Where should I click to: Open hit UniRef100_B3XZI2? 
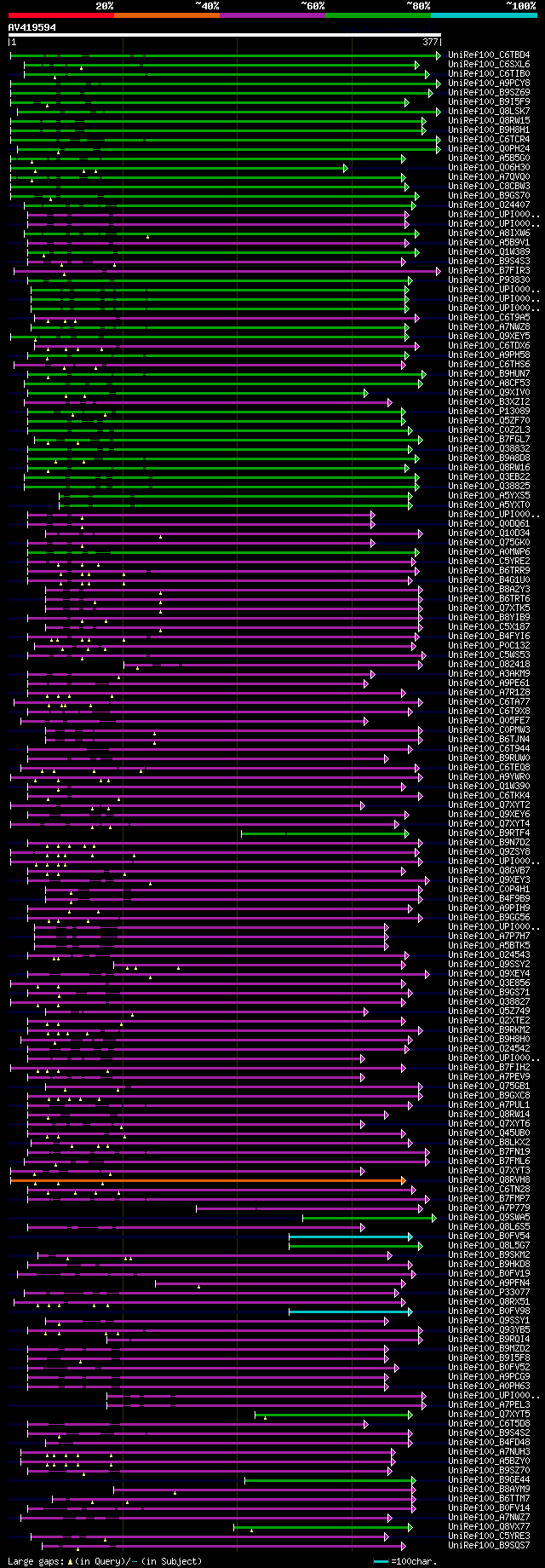pyautogui.click(x=489, y=402)
